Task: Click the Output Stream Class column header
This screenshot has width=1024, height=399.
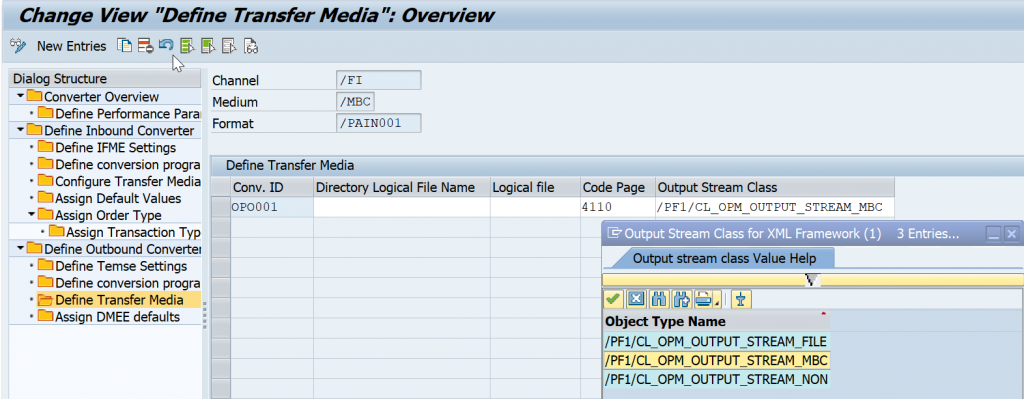Action: [x=774, y=187]
